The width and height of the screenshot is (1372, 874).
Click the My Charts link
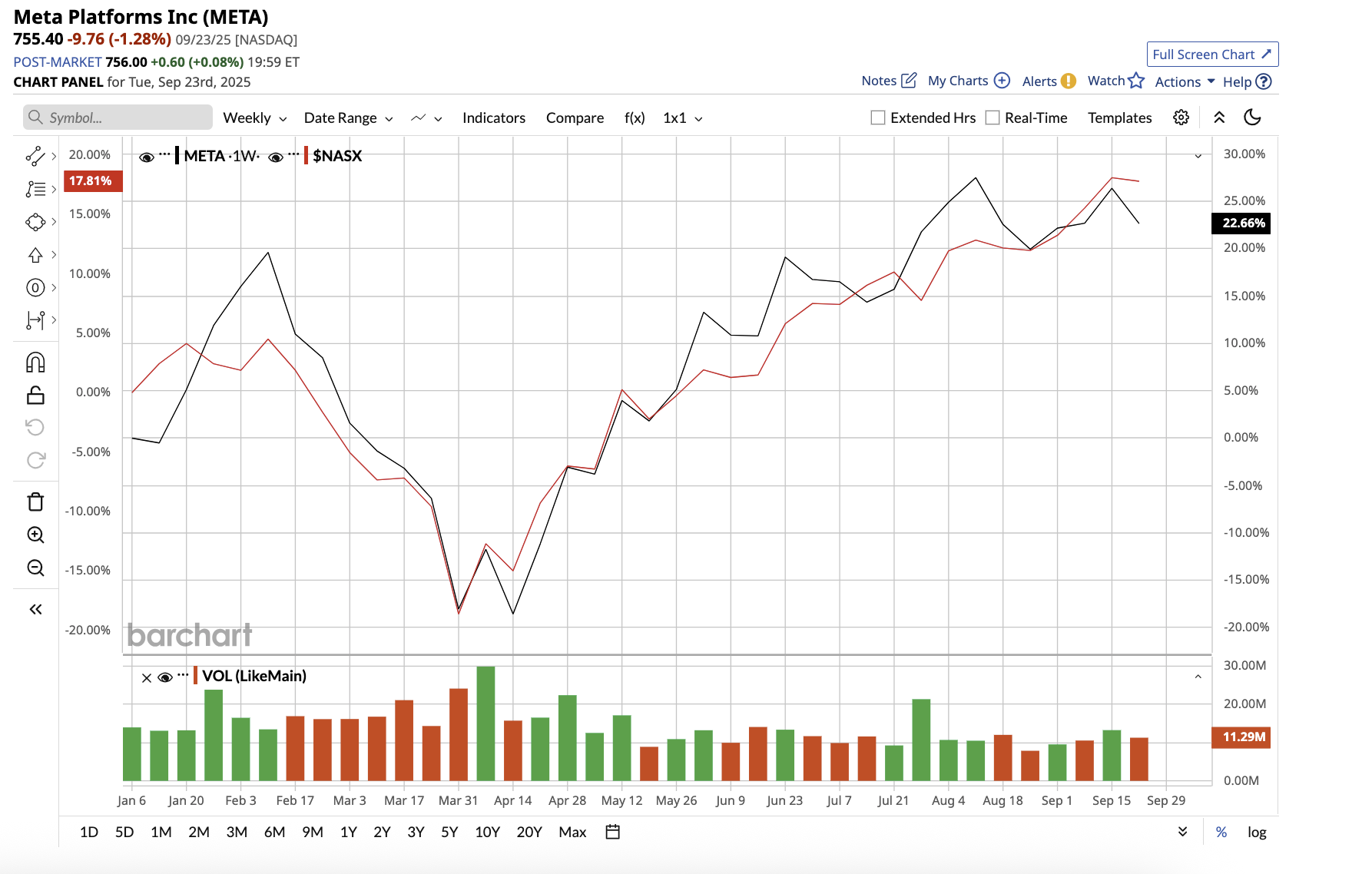tap(958, 80)
